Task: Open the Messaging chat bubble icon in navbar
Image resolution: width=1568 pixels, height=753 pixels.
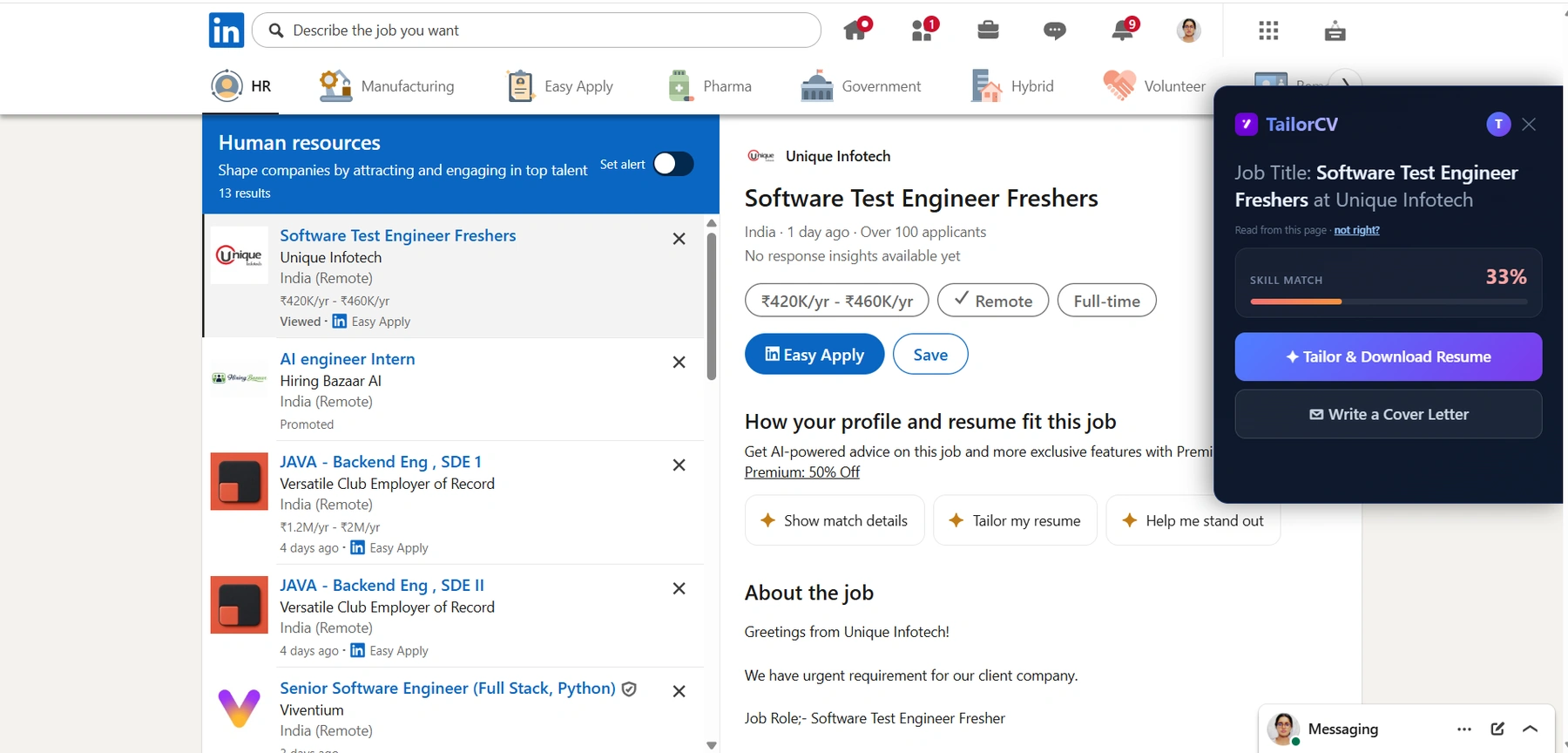Action: click(1054, 31)
